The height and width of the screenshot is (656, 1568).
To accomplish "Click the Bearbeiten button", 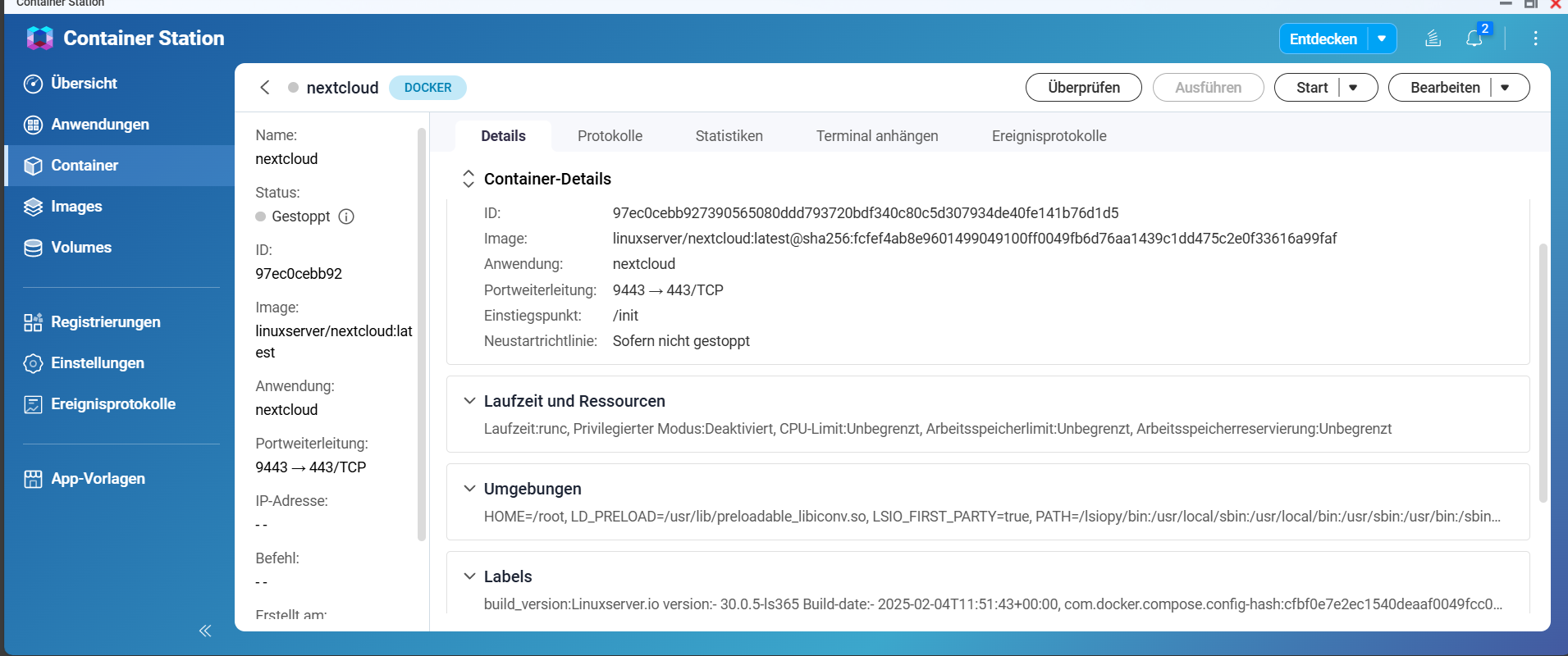I will coord(1444,88).
